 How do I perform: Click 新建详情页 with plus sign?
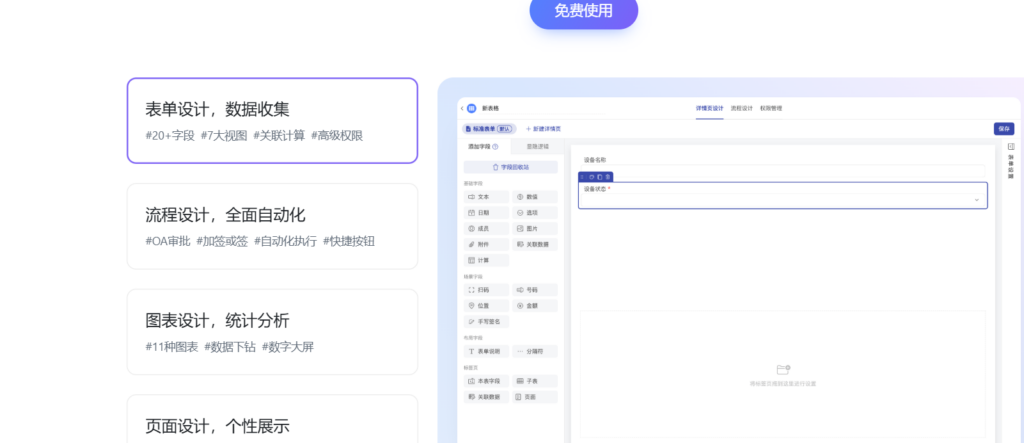[x=543, y=129]
